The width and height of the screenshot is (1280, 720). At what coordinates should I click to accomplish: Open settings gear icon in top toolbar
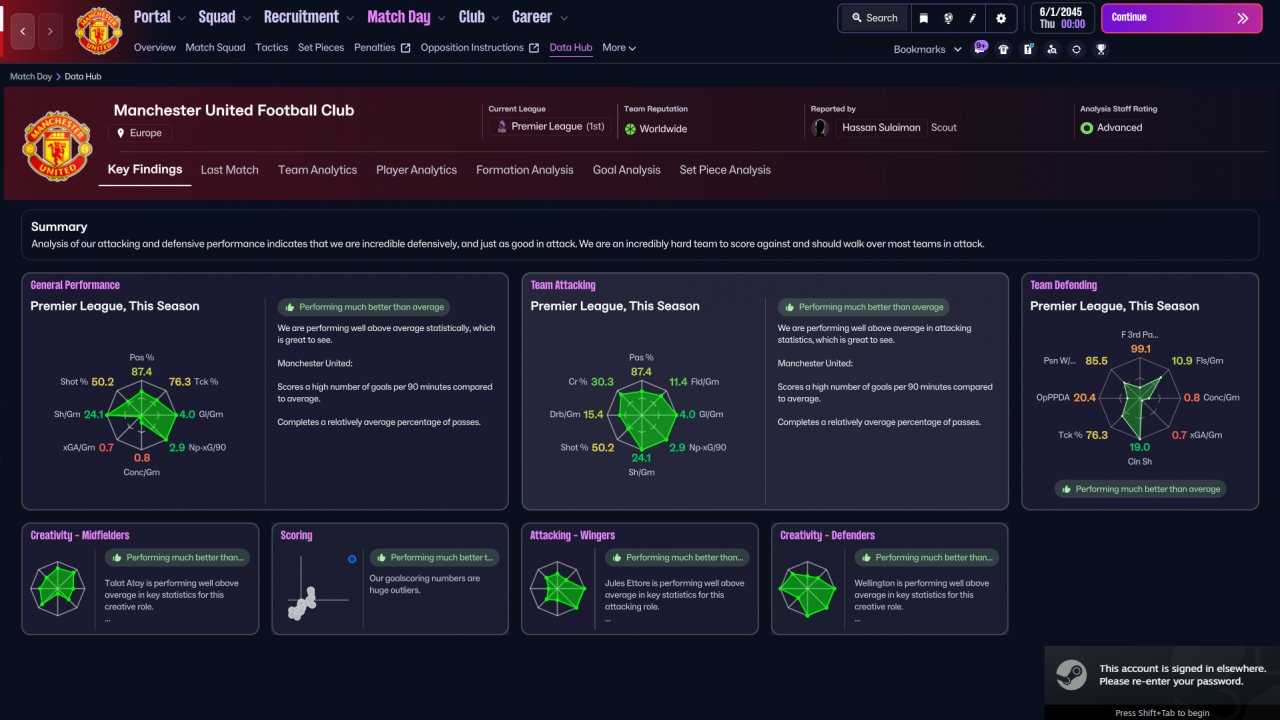1001,18
